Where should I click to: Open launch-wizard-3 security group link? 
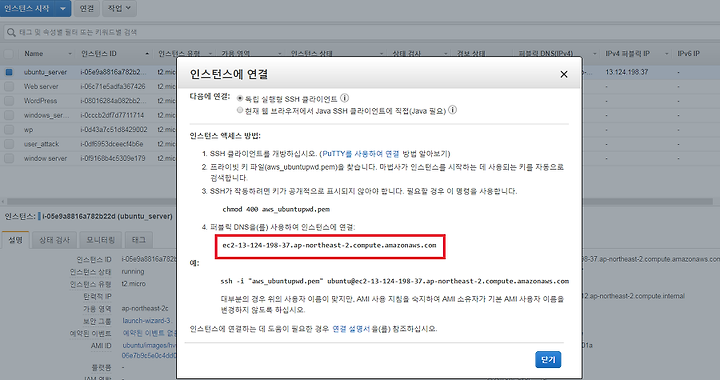pyautogui.click(x=146, y=321)
